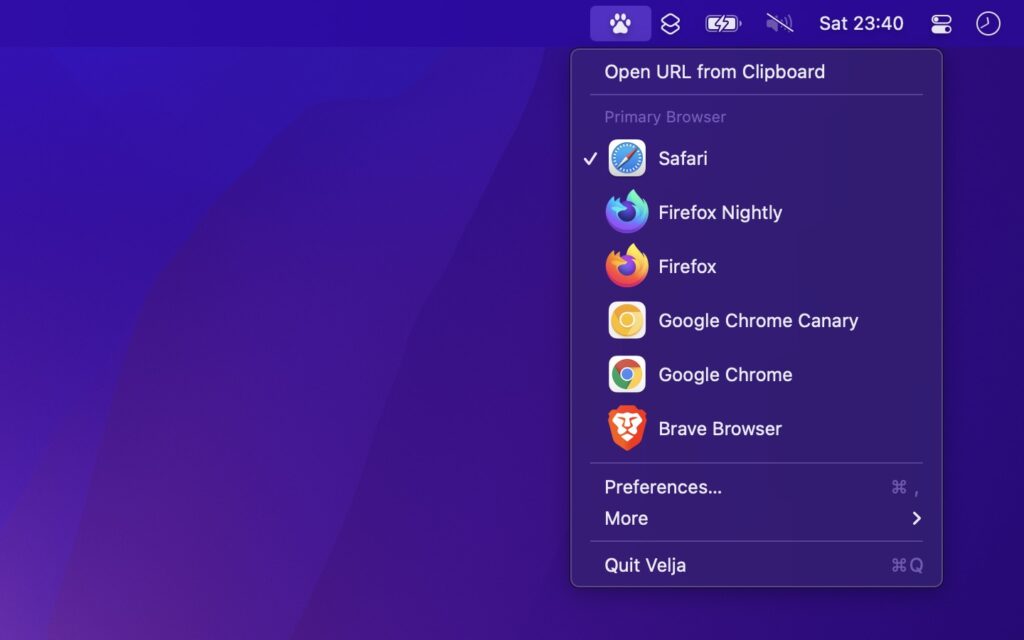This screenshot has height=640, width=1024.
Task: Click the orange Firefox icon
Action: click(627, 266)
